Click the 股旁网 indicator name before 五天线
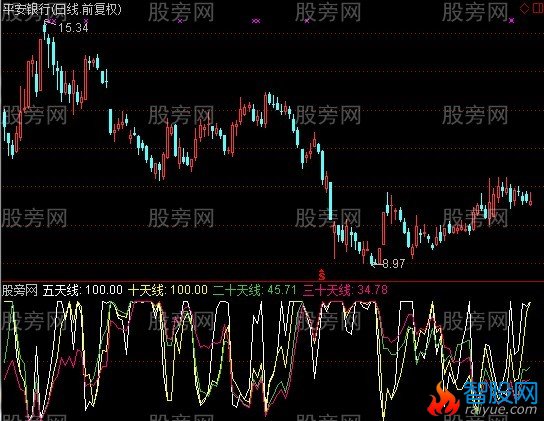The width and height of the screenshot is (544, 421). (19, 290)
